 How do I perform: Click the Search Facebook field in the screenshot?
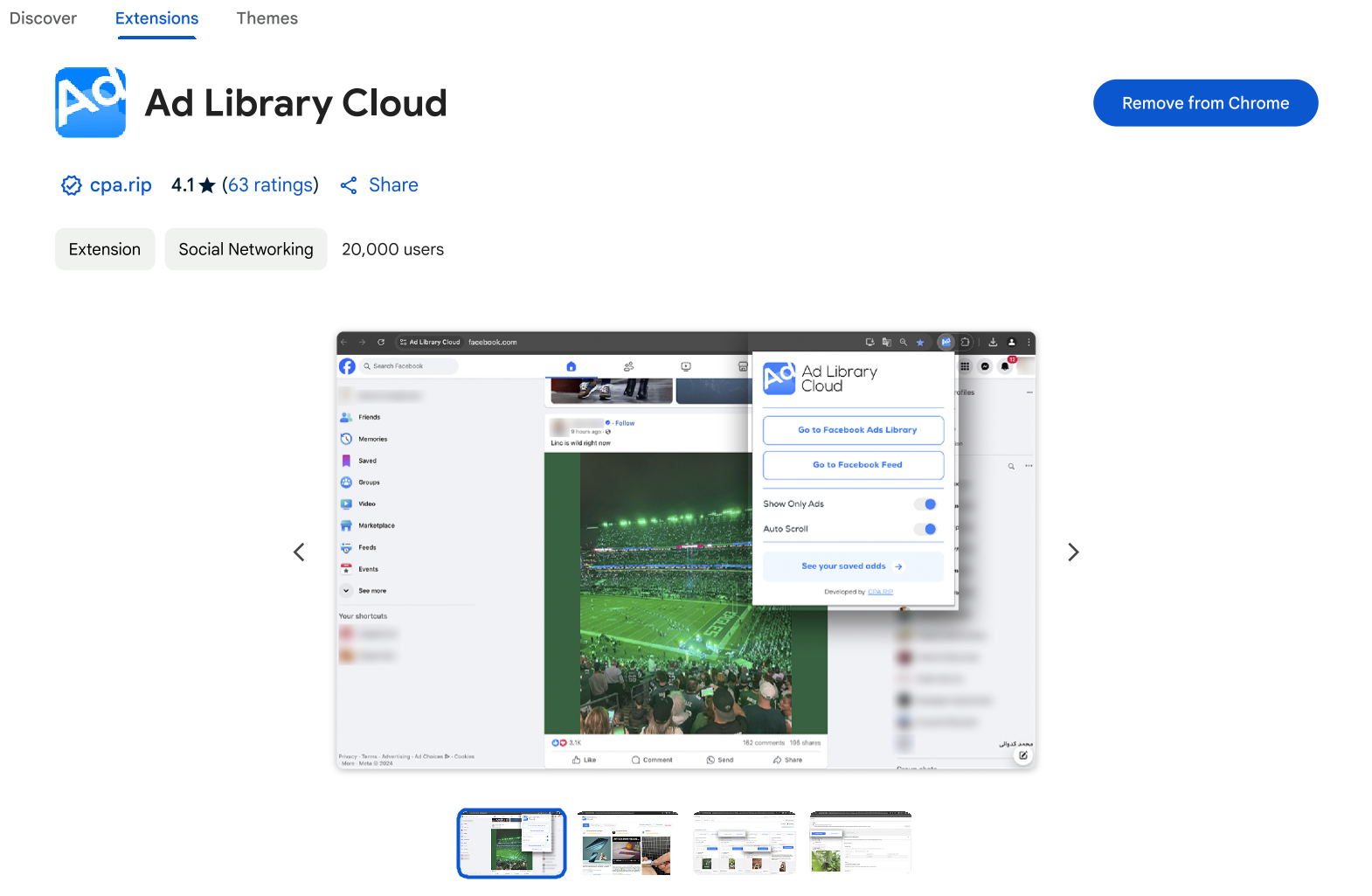[x=409, y=366]
